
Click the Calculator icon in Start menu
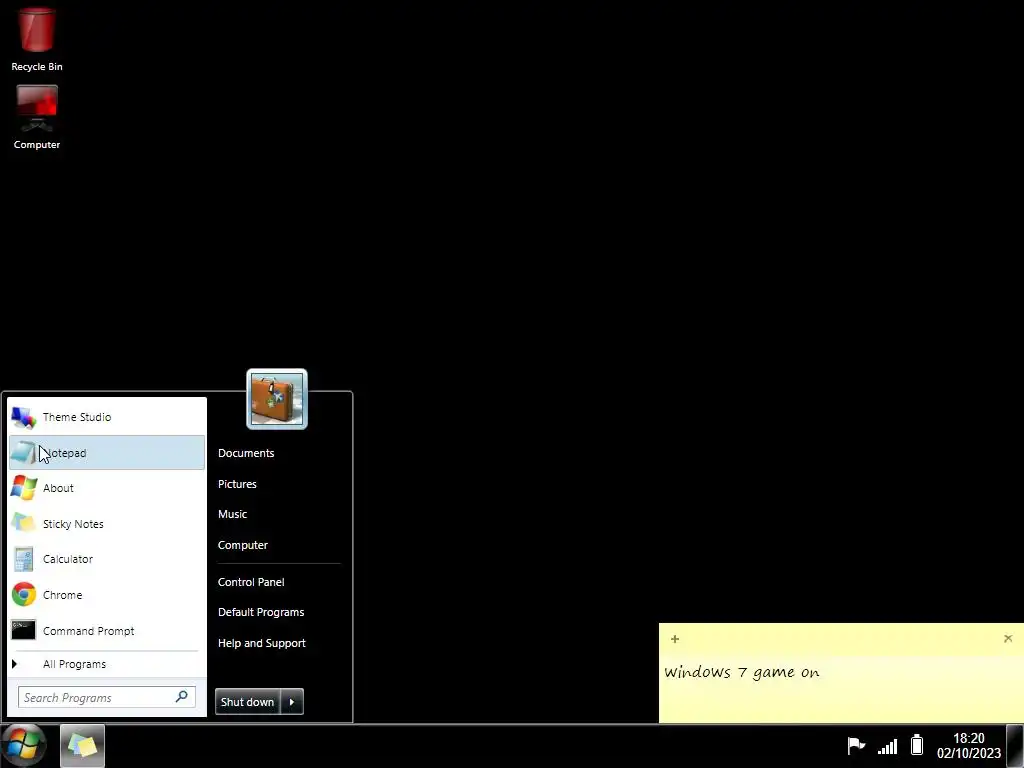(24, 560)
